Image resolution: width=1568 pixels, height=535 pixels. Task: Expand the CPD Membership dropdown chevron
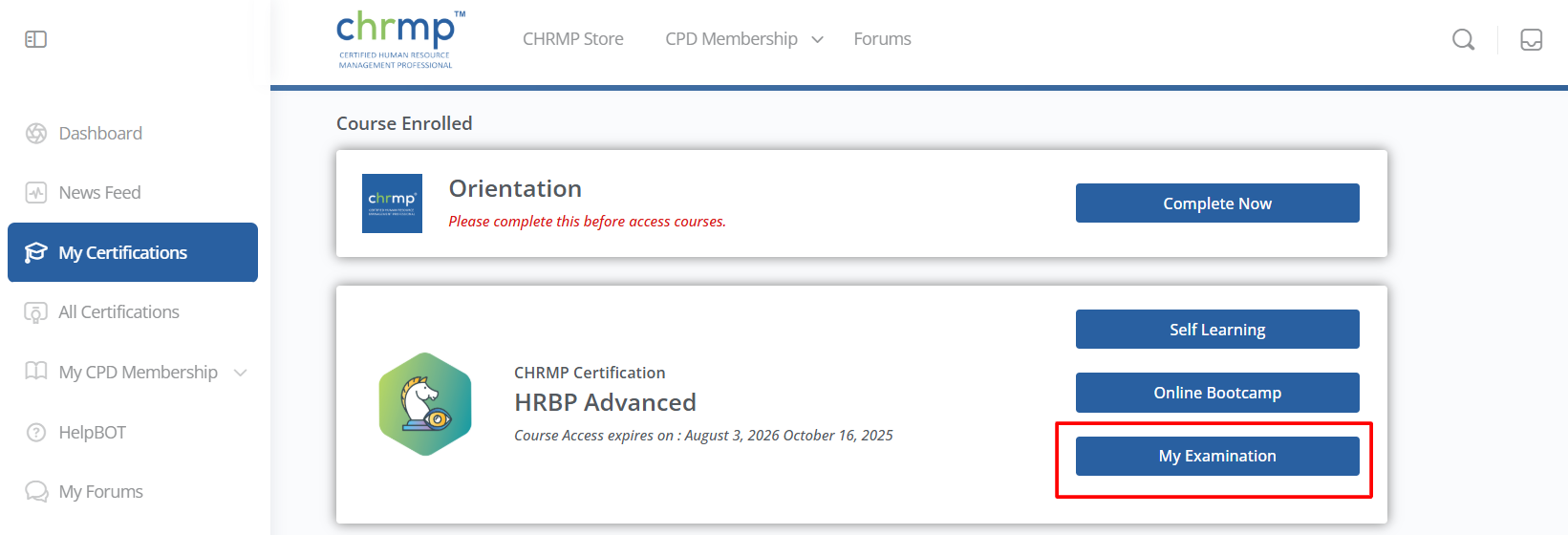[x=817, y=40]
